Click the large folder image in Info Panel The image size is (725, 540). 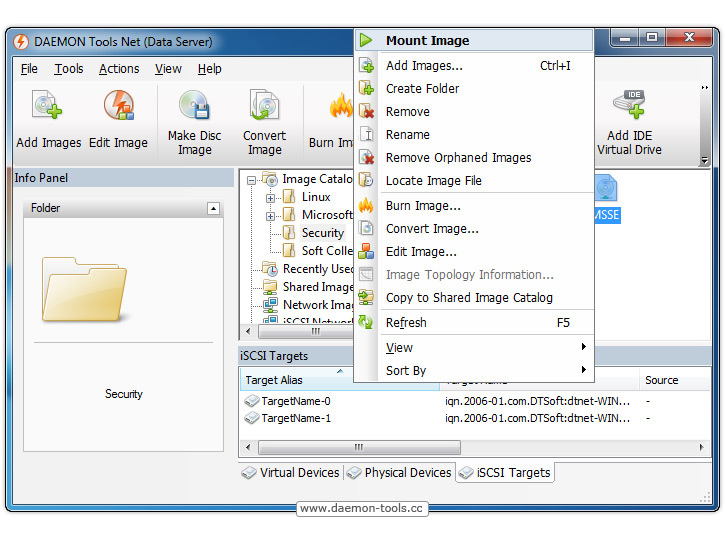(x=84, y=288)
